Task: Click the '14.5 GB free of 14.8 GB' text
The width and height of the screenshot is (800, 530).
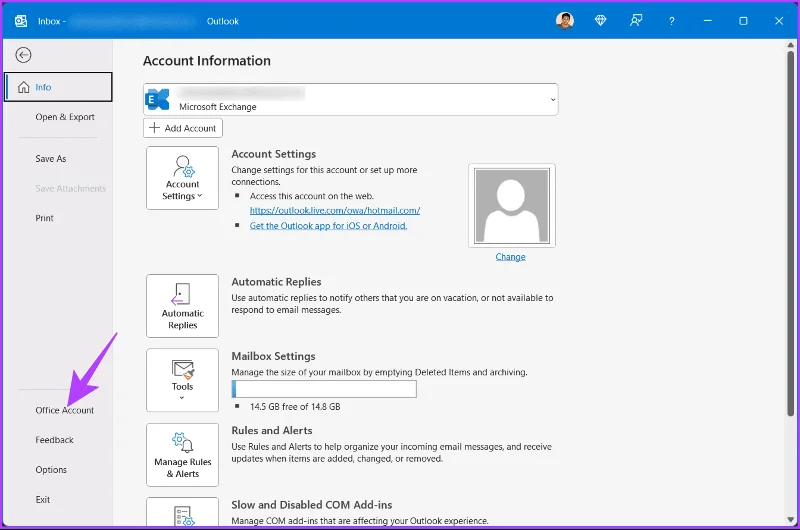Action: tap(295, 407)
